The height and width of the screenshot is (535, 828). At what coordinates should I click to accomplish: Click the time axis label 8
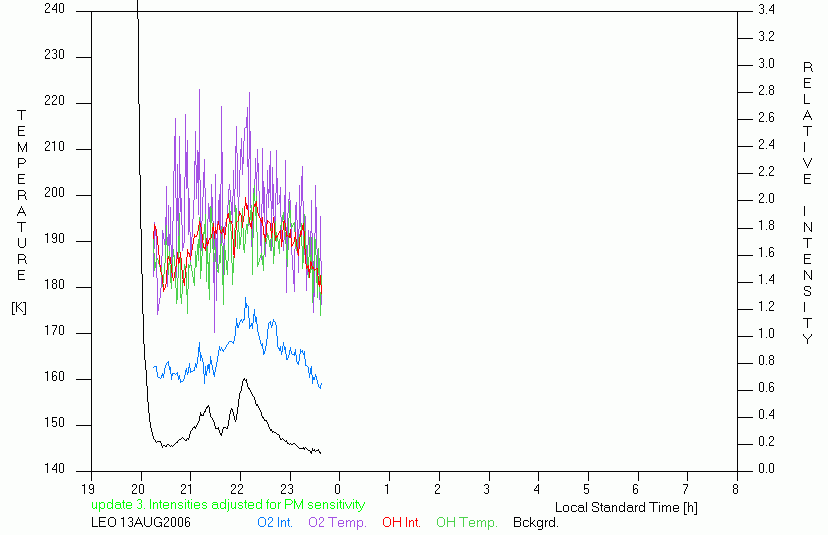tap(735, 489)
